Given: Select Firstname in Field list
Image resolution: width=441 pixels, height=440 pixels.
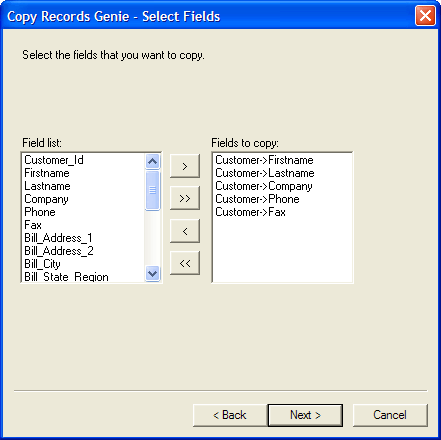Looking at the screenshot, I should 83,173.
